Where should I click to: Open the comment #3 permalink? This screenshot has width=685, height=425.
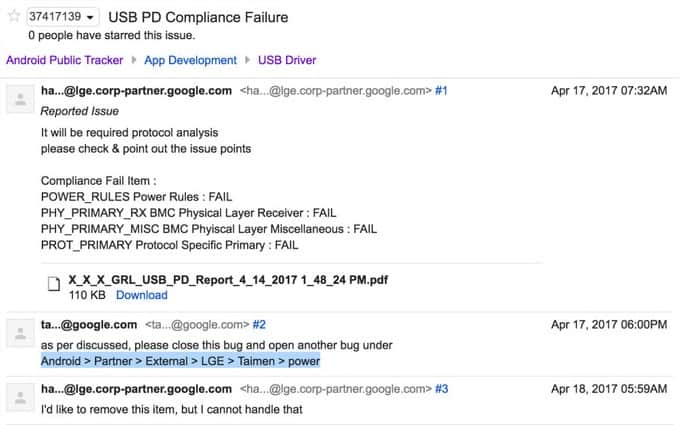coord(442,389)
